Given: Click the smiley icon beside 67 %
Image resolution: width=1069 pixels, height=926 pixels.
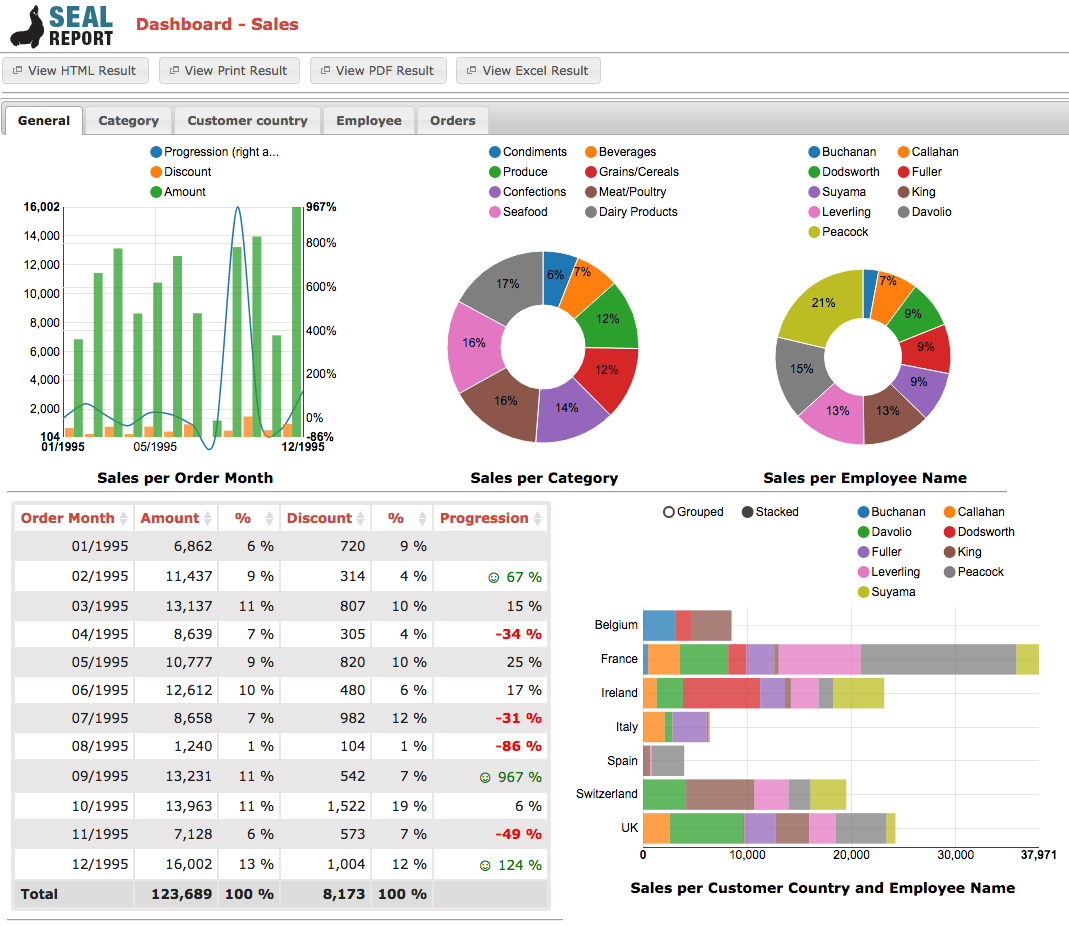Looking at the screenshot, I should (x=494, y=578).
